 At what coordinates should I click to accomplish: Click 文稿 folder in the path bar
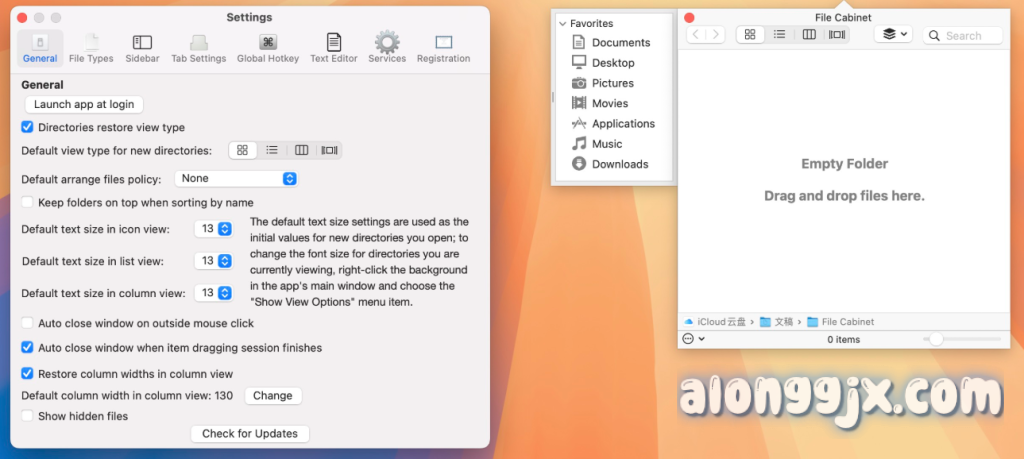[x=776, y=322]
